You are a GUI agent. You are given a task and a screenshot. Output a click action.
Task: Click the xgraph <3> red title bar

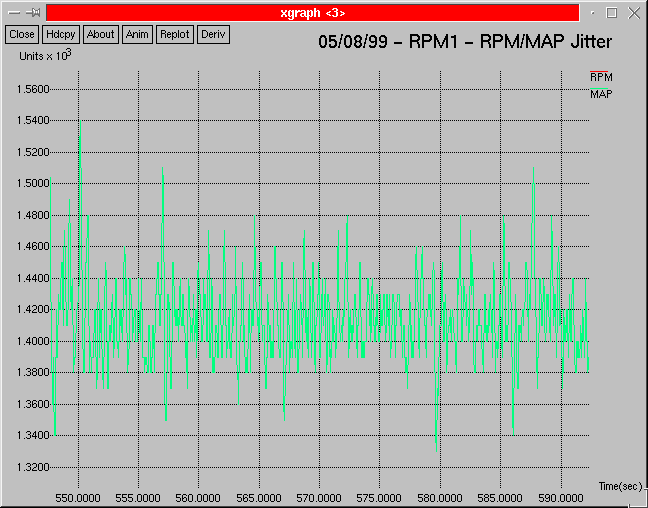(x=312, y=13)
